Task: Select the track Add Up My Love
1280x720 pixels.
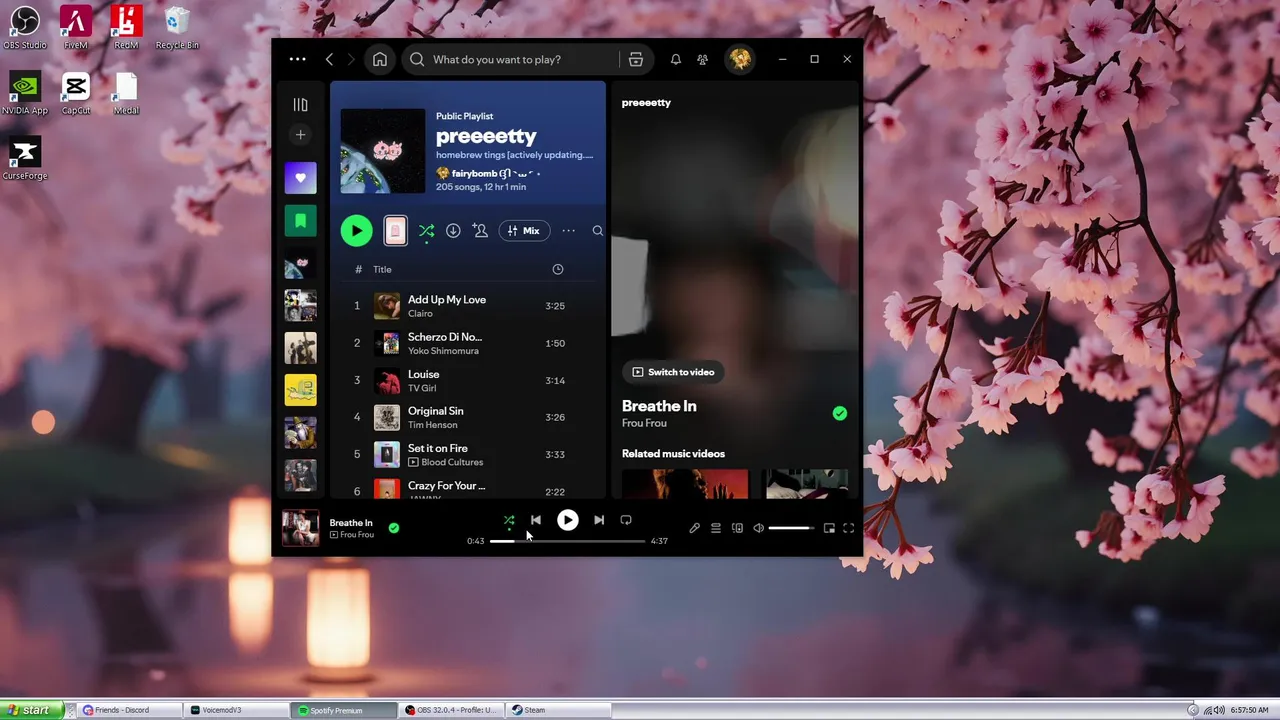Action: (x=447, y=300)
